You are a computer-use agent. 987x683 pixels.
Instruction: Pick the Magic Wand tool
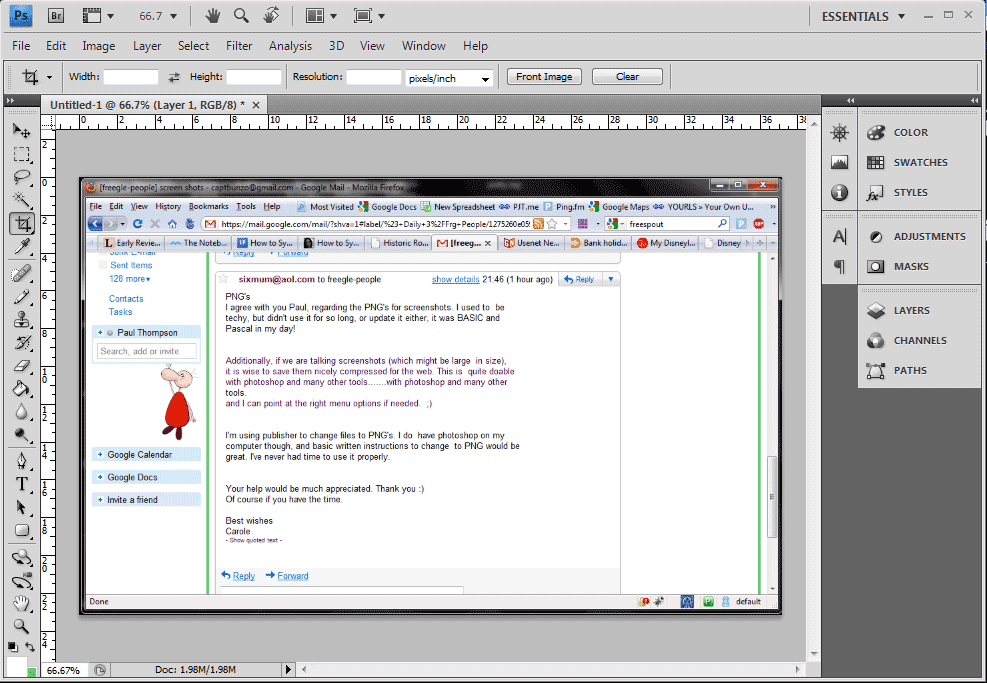[21, 200]
